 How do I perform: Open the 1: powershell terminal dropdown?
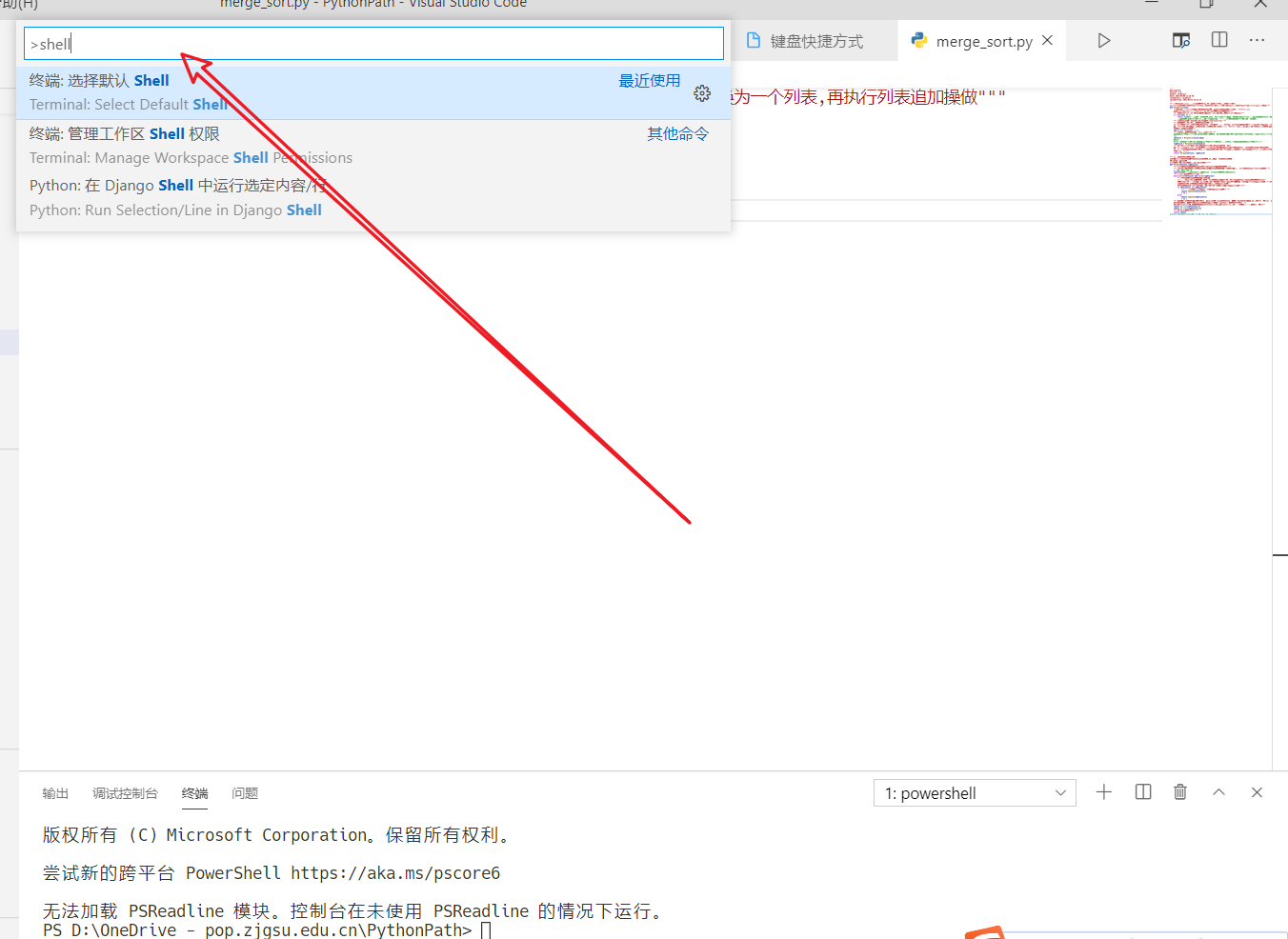tap(975, 793)
